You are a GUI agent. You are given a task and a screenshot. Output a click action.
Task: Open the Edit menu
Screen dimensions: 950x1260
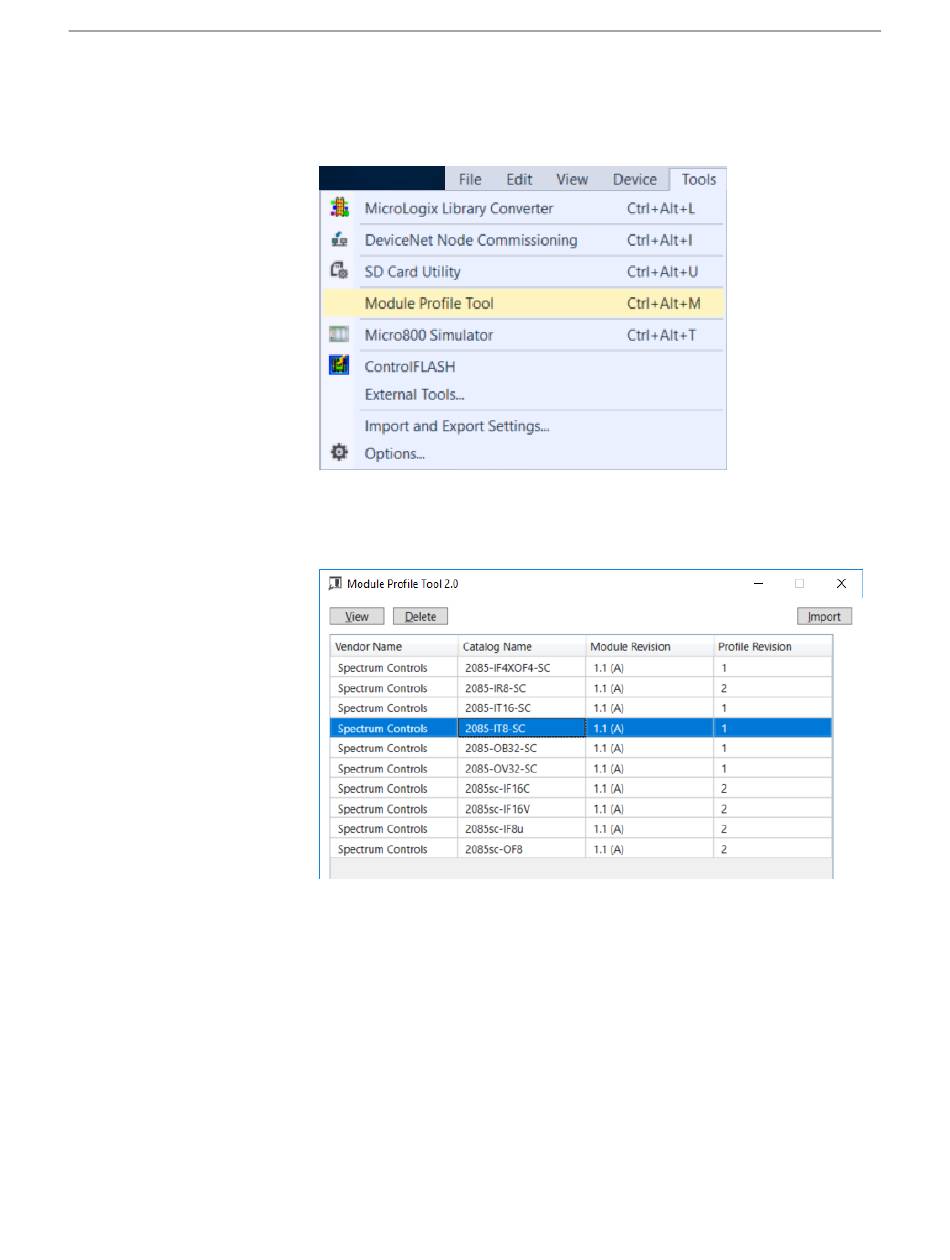pyautogui.click(x=519, y=179)
